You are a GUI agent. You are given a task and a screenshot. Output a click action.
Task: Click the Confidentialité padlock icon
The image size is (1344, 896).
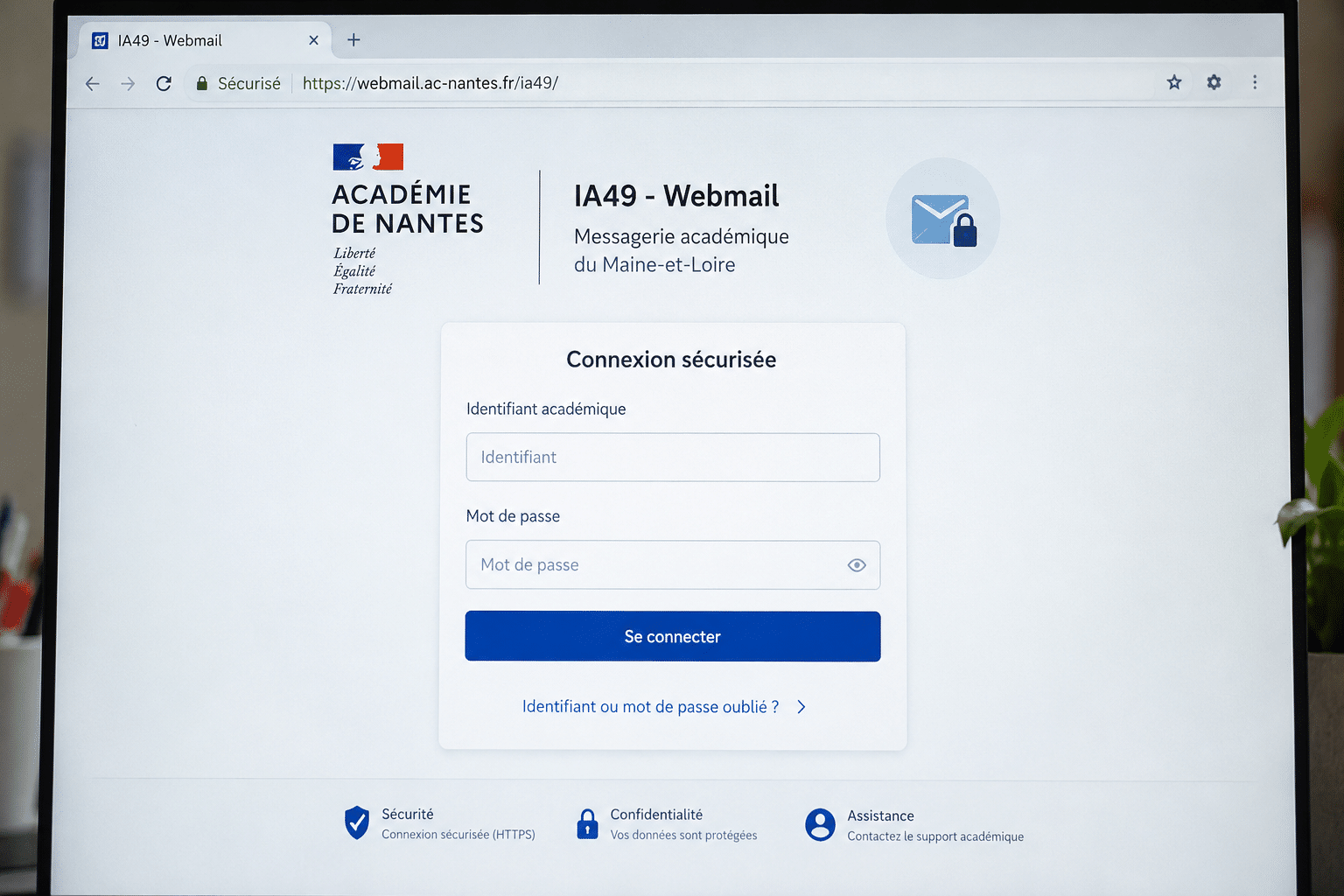(x=587, y=824)
